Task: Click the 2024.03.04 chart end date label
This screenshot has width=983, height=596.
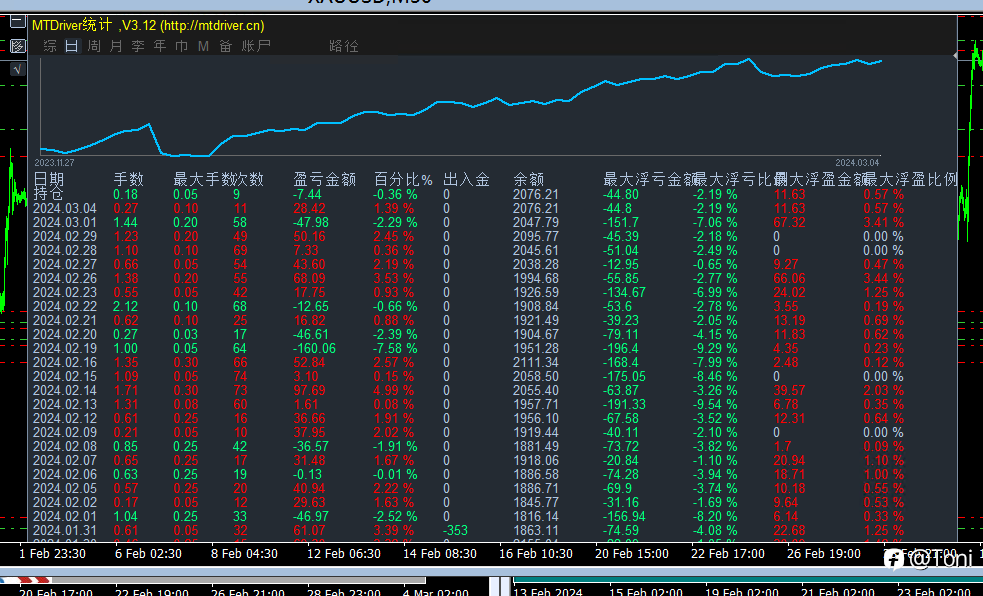Action: [857, 163]
